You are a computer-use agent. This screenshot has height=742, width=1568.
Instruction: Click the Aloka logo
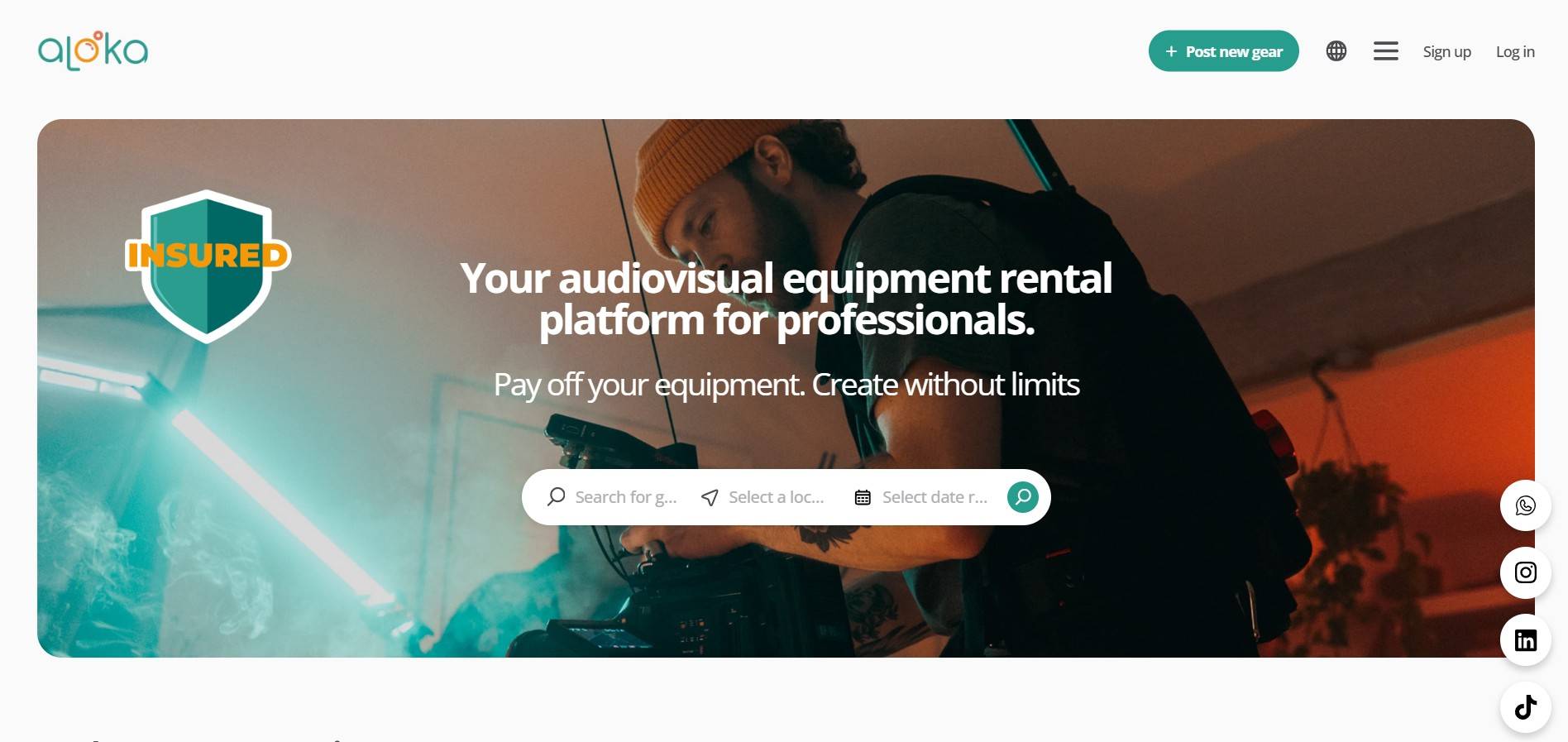point(93,50)
